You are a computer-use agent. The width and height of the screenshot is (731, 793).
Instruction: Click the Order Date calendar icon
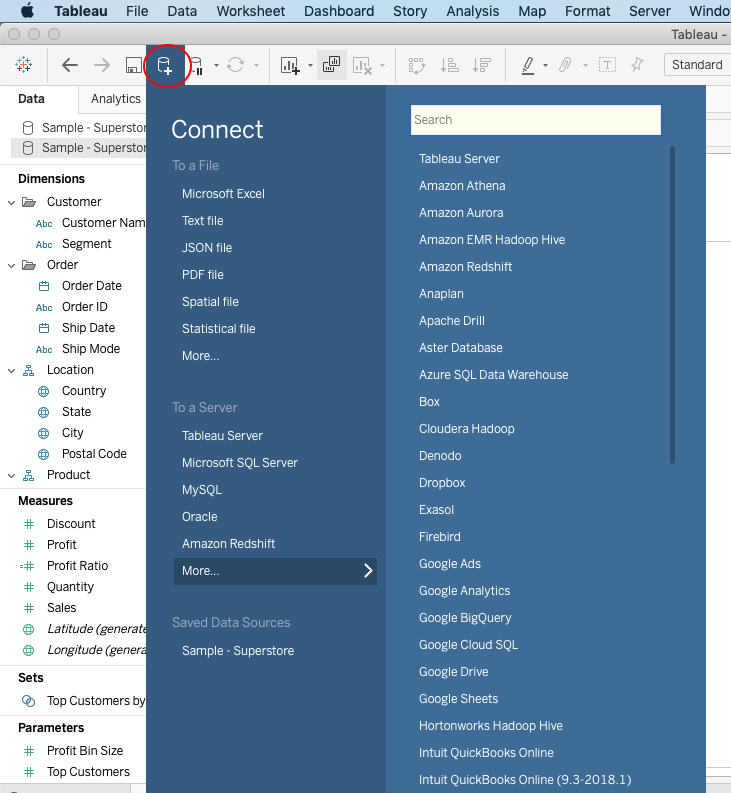[44, 286]
